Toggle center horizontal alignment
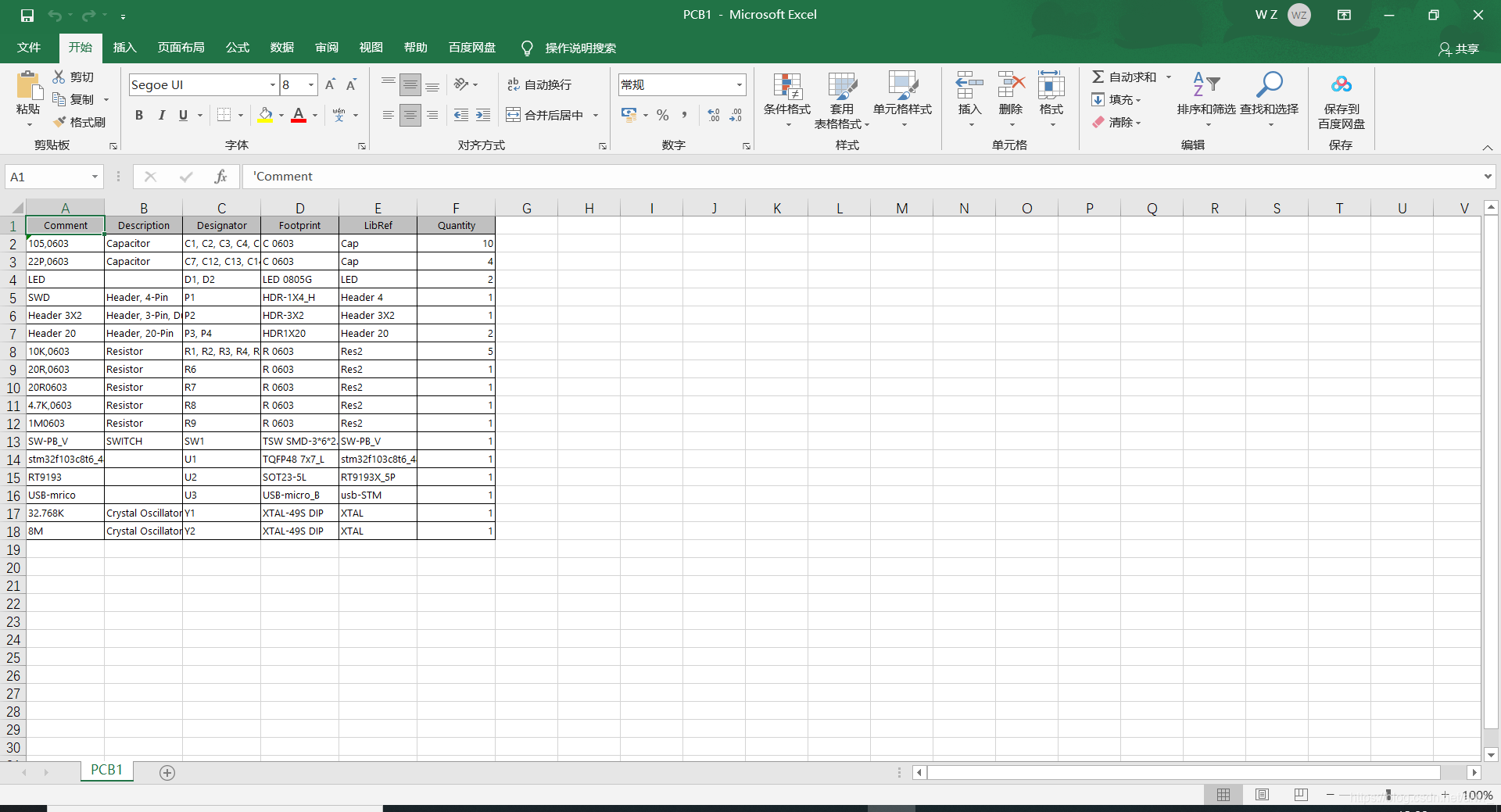The image size is (1501, 812). (x=410, y=115)
